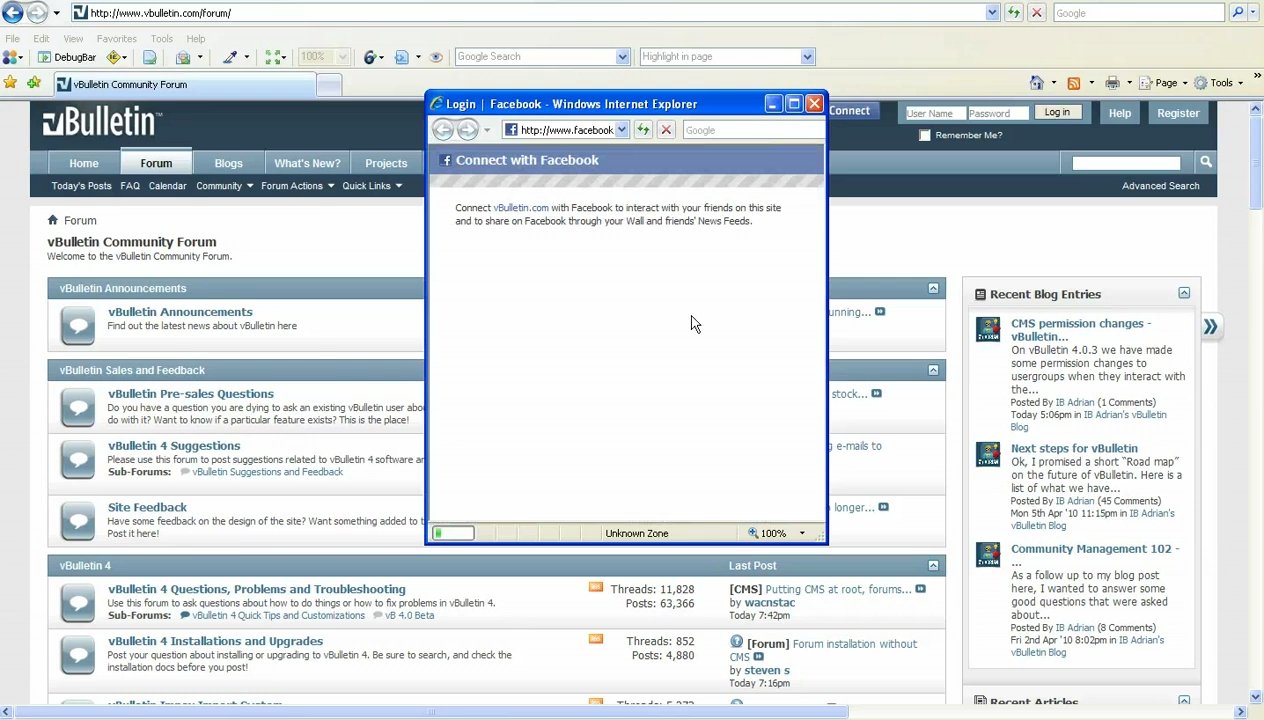Viewport: 1264px width, 720px height.
Task: Click the Forum breadcrumb home icon
Action: (x=53, y=220)
